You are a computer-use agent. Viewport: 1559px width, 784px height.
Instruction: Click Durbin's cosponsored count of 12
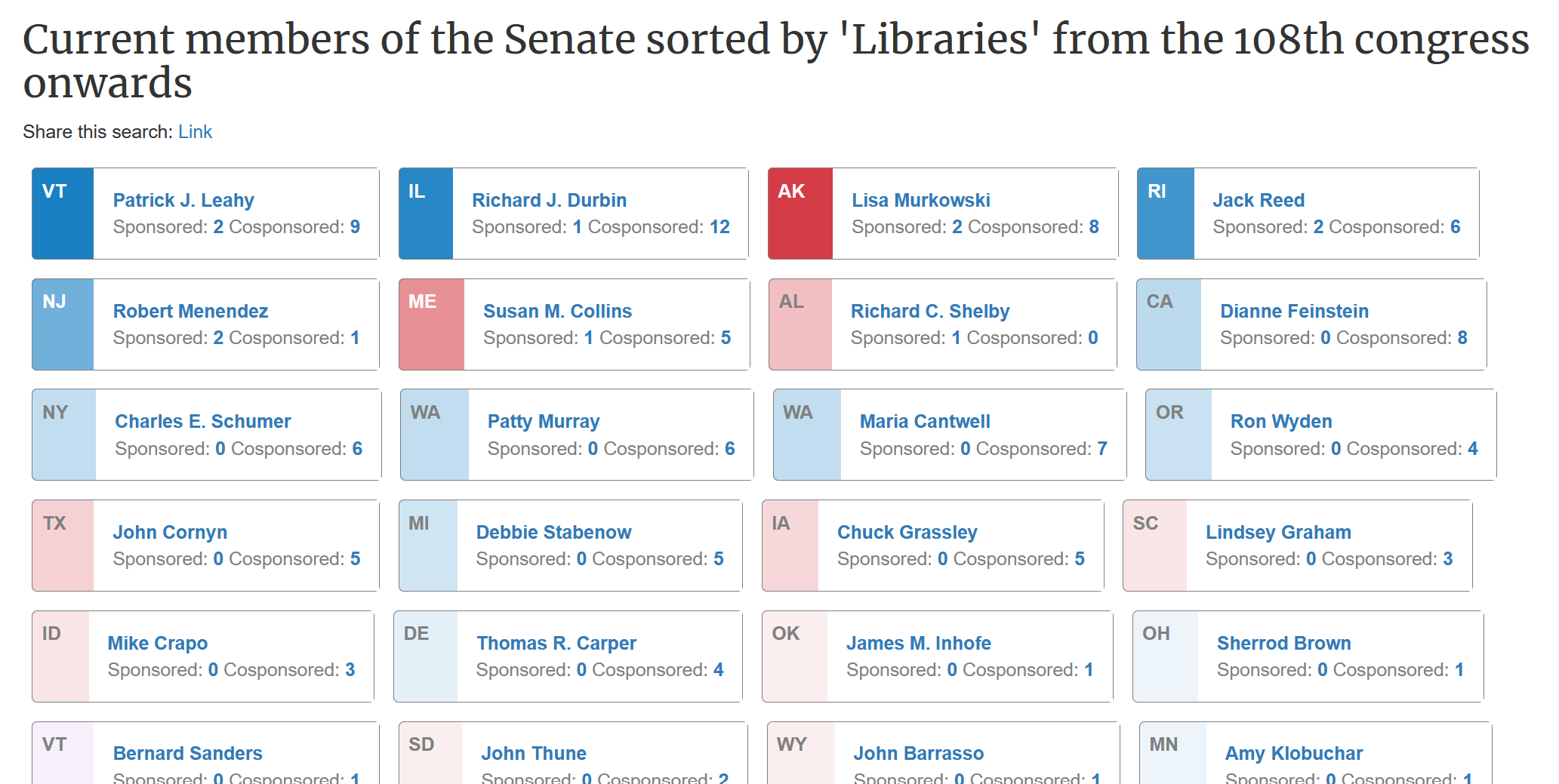click(719, 227)
